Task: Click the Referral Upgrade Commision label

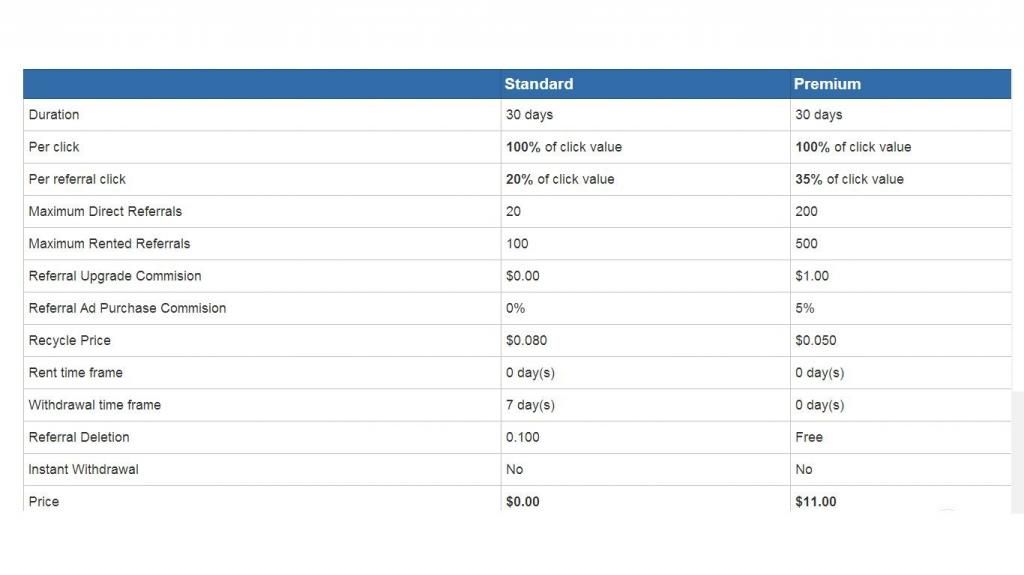Action: tap(115, 276)
